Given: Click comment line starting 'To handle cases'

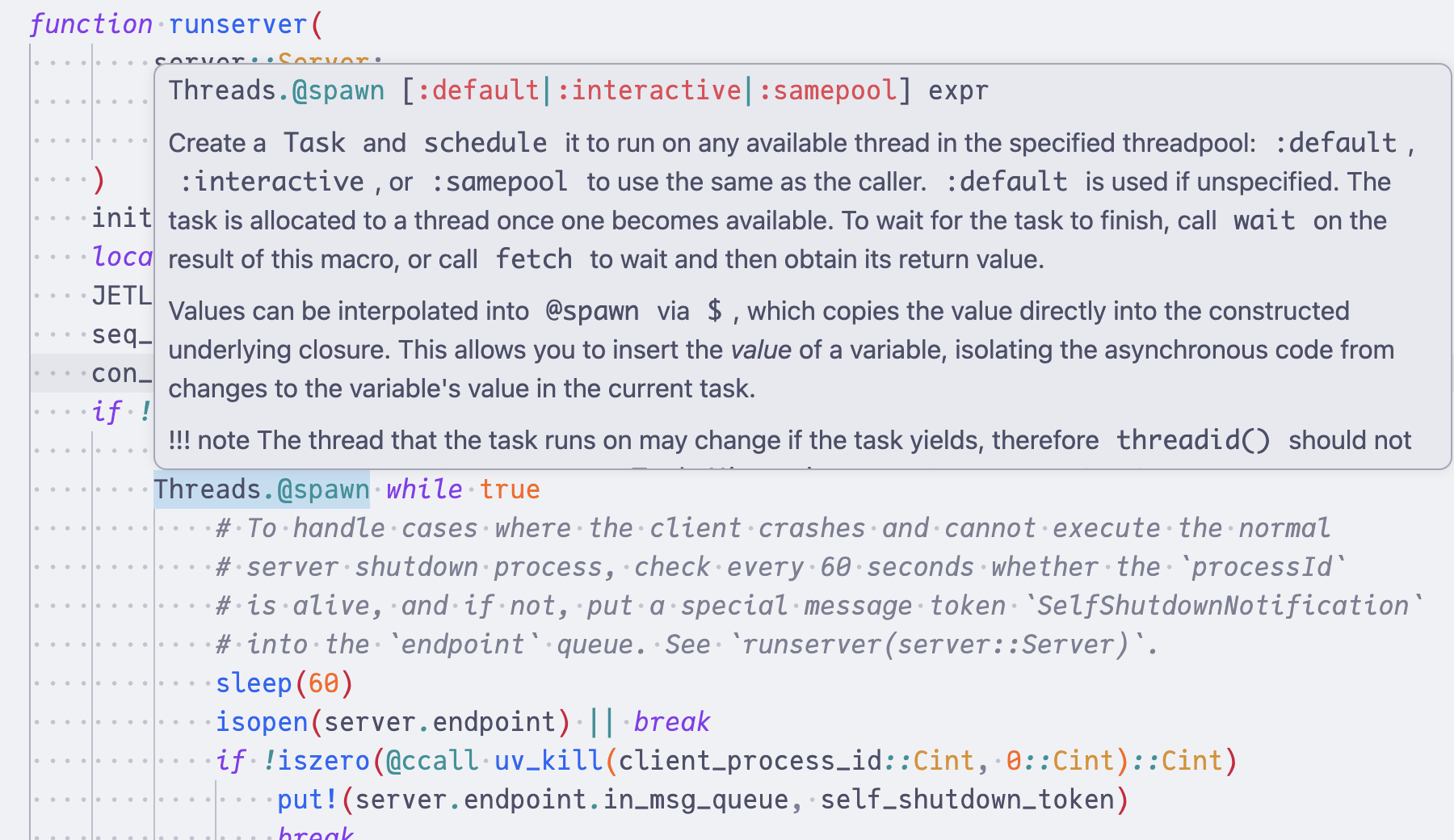Looking at the screenshot, I should coord(773,528).
